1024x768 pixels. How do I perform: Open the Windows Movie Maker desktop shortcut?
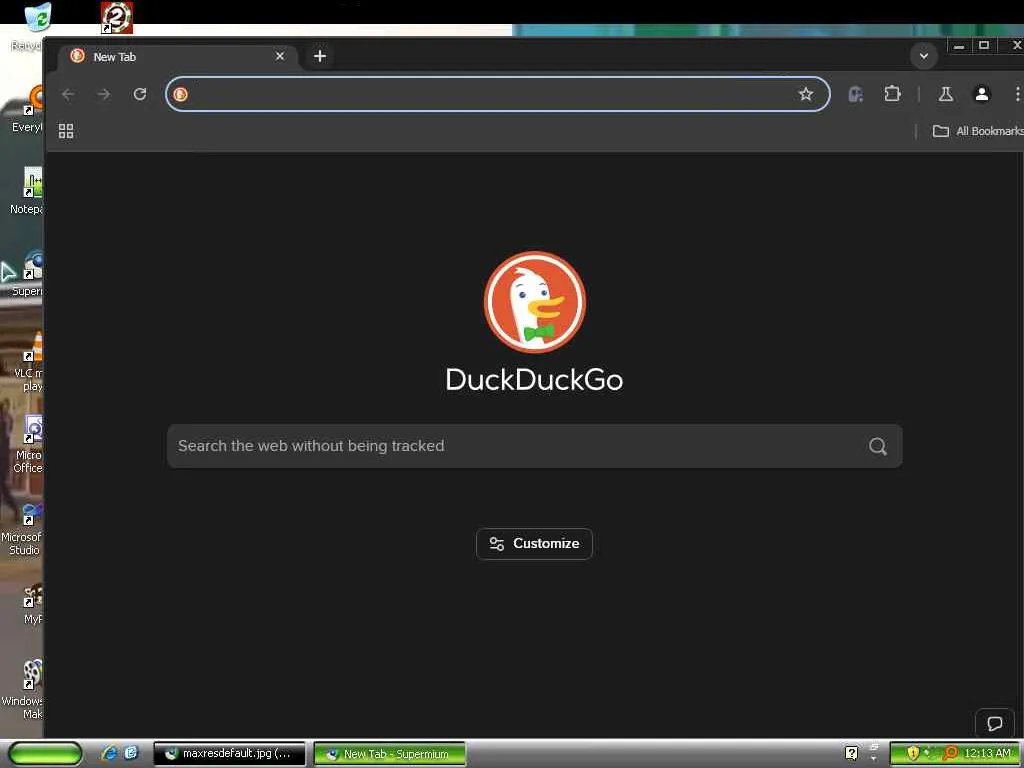(26, 689)
